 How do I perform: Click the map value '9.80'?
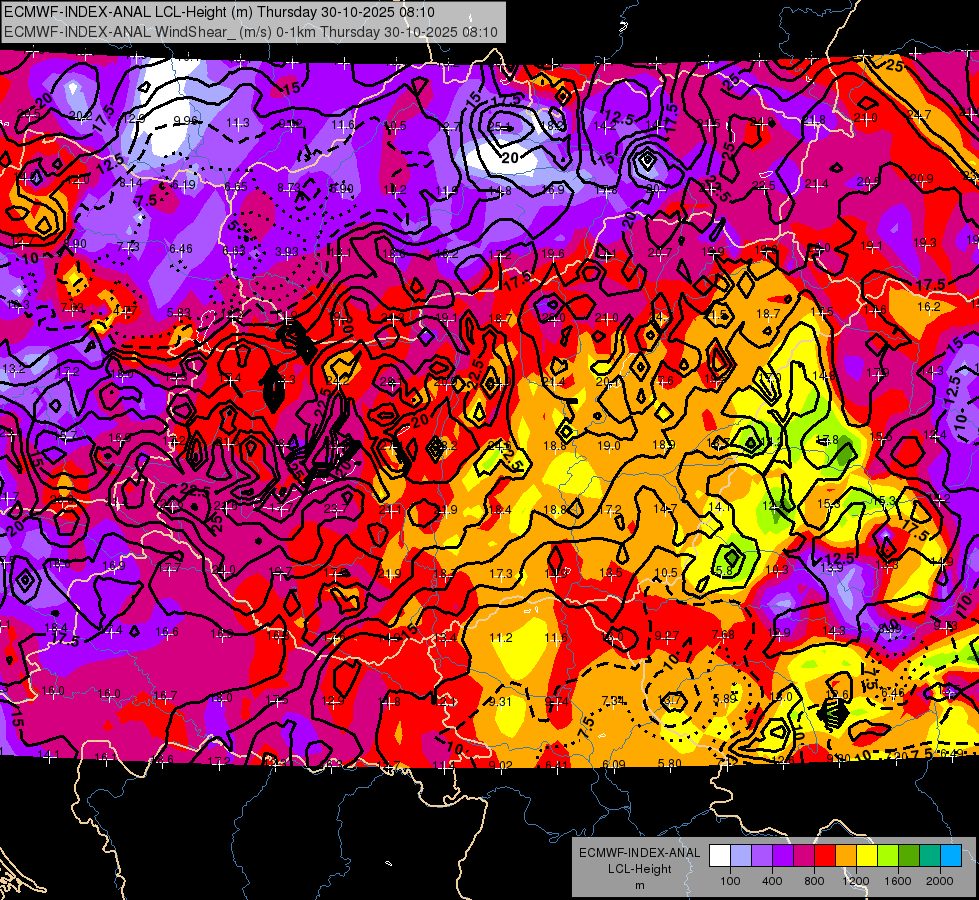[839, 759]
